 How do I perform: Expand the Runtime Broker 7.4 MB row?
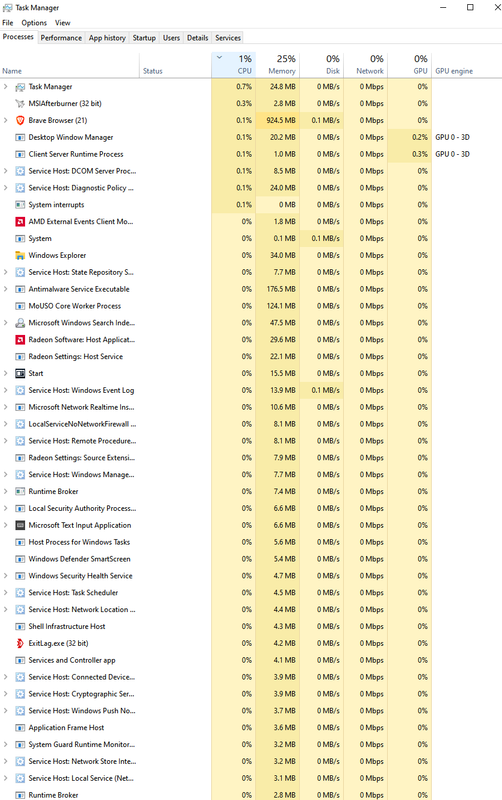click(6, 491)
